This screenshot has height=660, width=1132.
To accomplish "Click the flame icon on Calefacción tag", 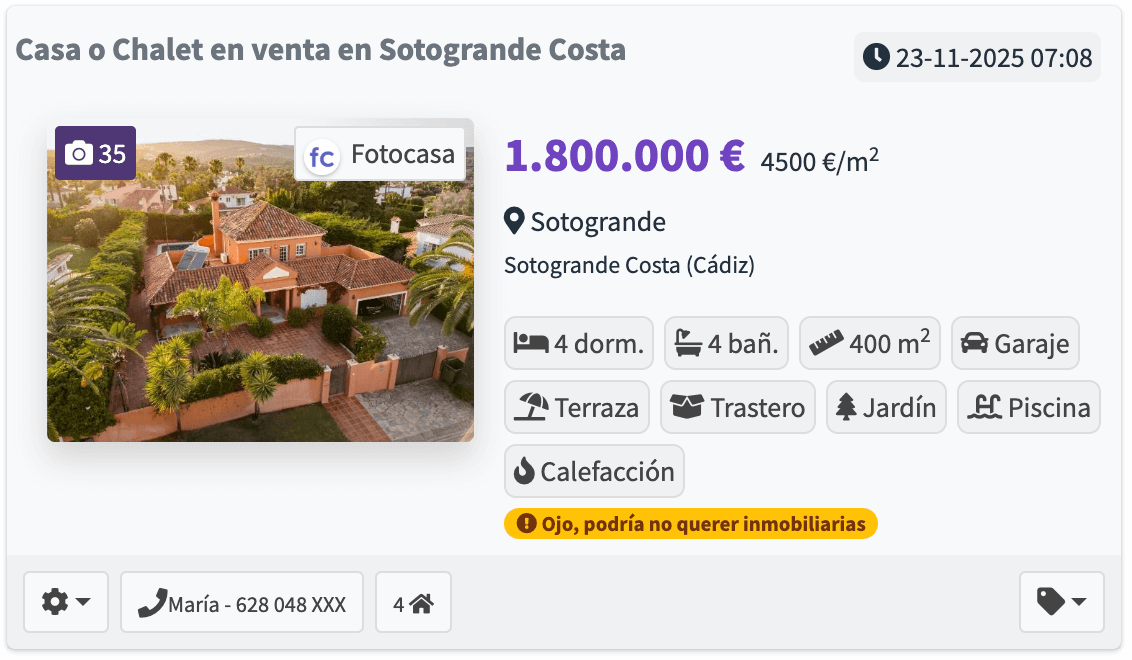I will 524,471.
